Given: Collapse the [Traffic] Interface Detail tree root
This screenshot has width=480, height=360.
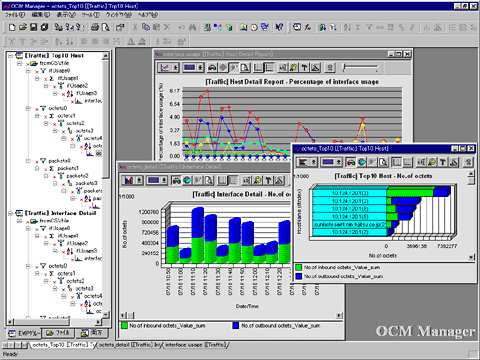Looking at the screenshot, I should tap(10, 213).
